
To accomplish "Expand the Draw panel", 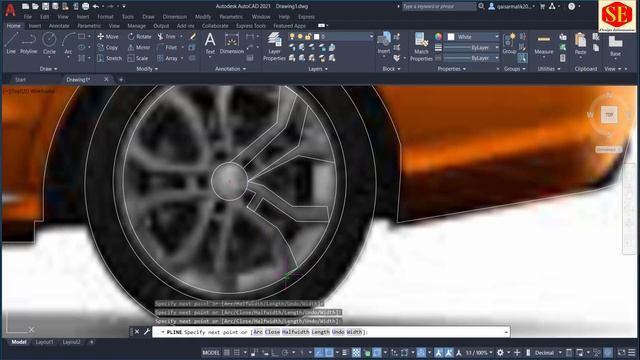I will click(x=49, y=69).
